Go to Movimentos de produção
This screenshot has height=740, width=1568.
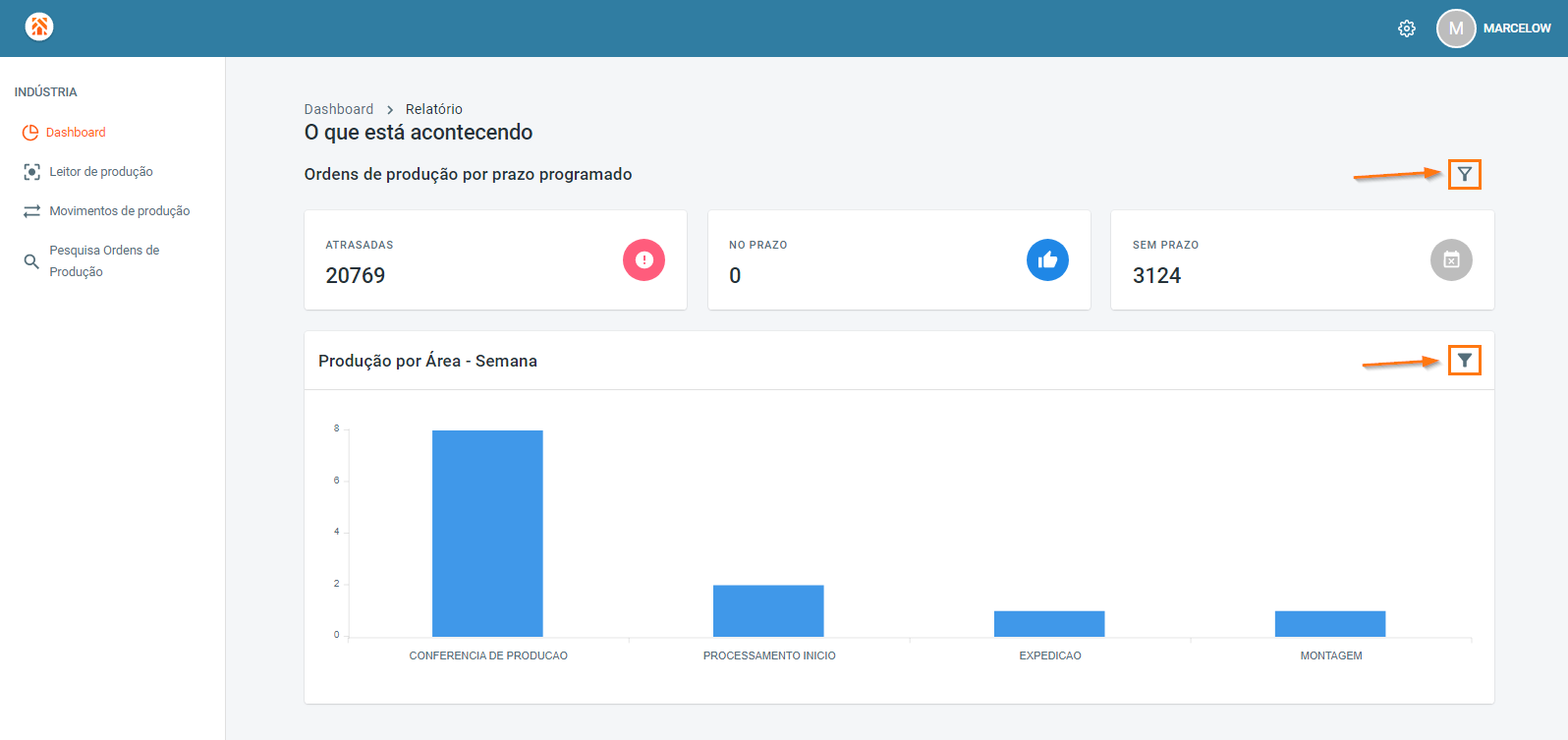(x=120, y=211)
